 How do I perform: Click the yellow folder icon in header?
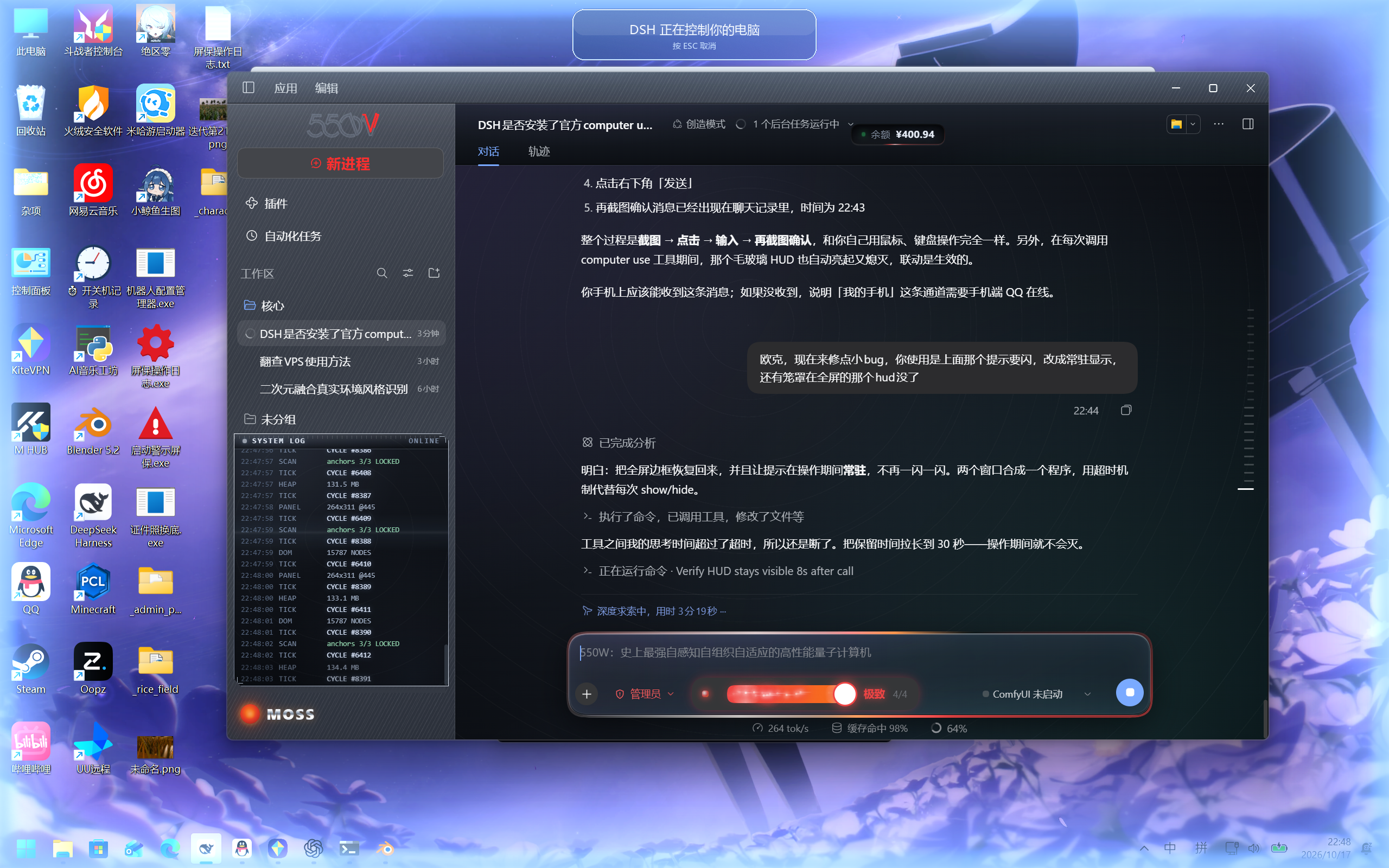click(x=1177, y=124)
